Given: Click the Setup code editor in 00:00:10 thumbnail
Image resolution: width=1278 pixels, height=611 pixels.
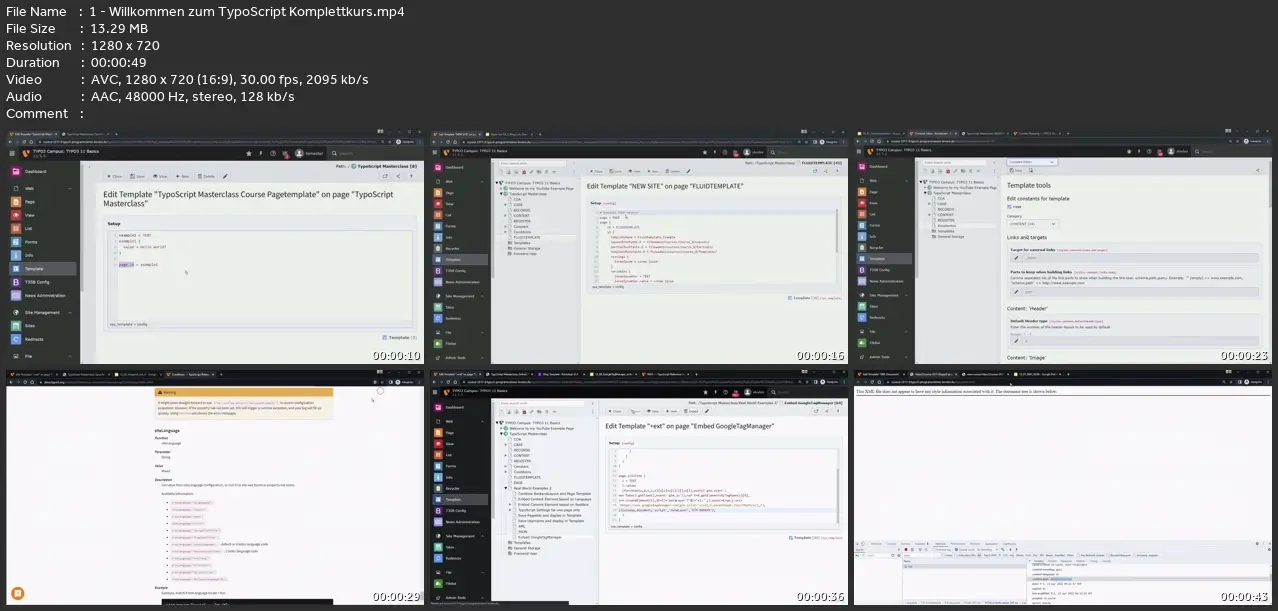Looking at the screenshot, I should (x=260, y=276).
